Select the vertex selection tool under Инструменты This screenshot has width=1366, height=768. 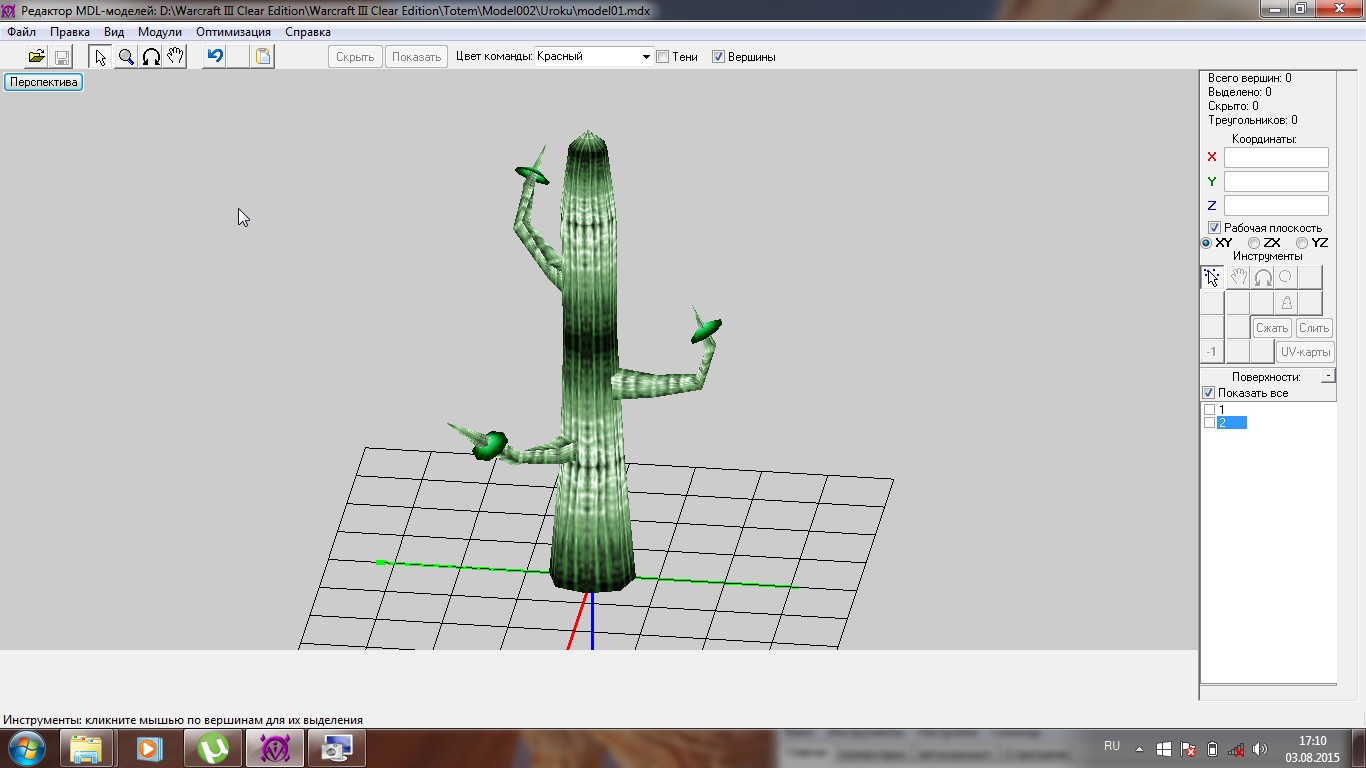(1212, 277)
